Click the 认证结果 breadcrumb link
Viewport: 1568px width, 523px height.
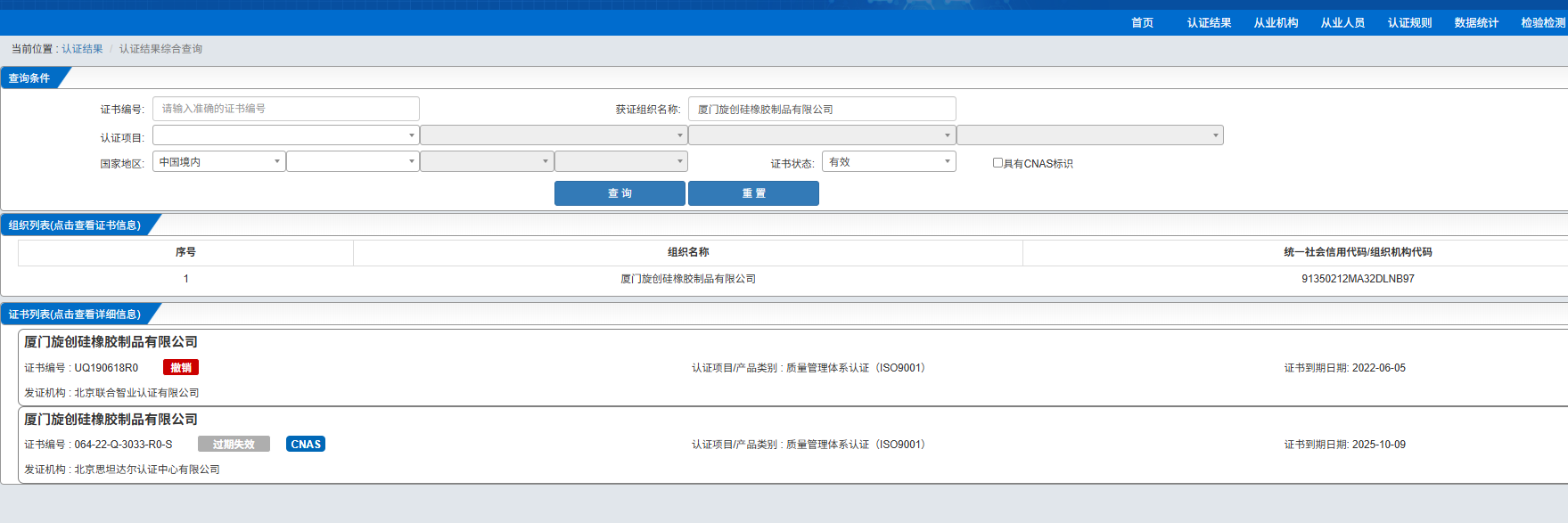click(82, 49)
